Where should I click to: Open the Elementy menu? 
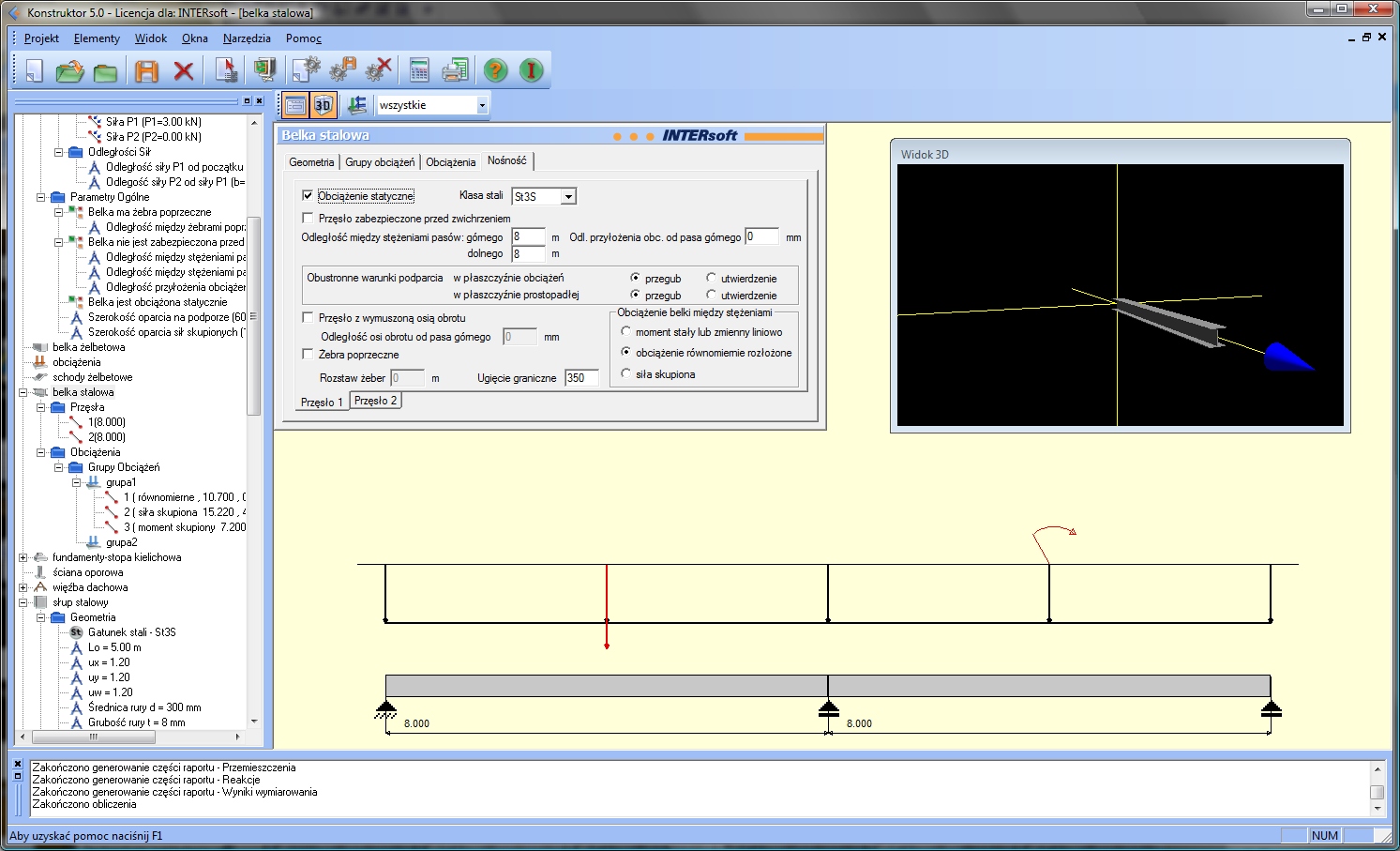(x=97, y=38)
